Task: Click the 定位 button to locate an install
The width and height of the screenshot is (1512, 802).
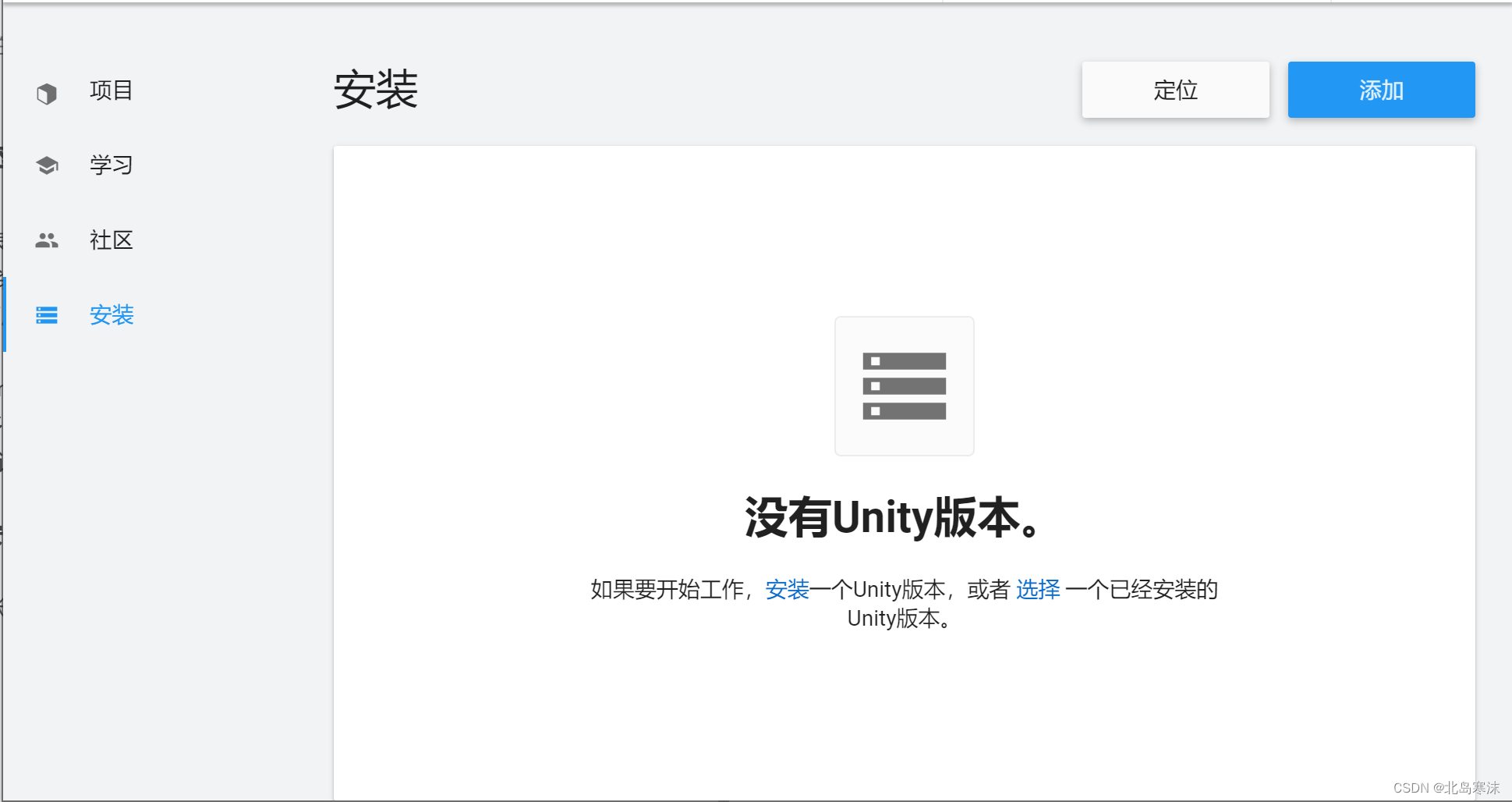Action: pos(1175,90)
